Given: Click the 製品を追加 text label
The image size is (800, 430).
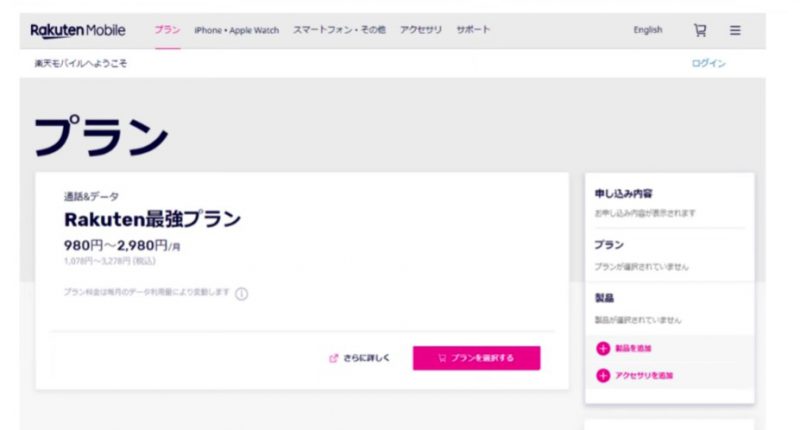Looking at the screenshot, I should click(634, 348).
